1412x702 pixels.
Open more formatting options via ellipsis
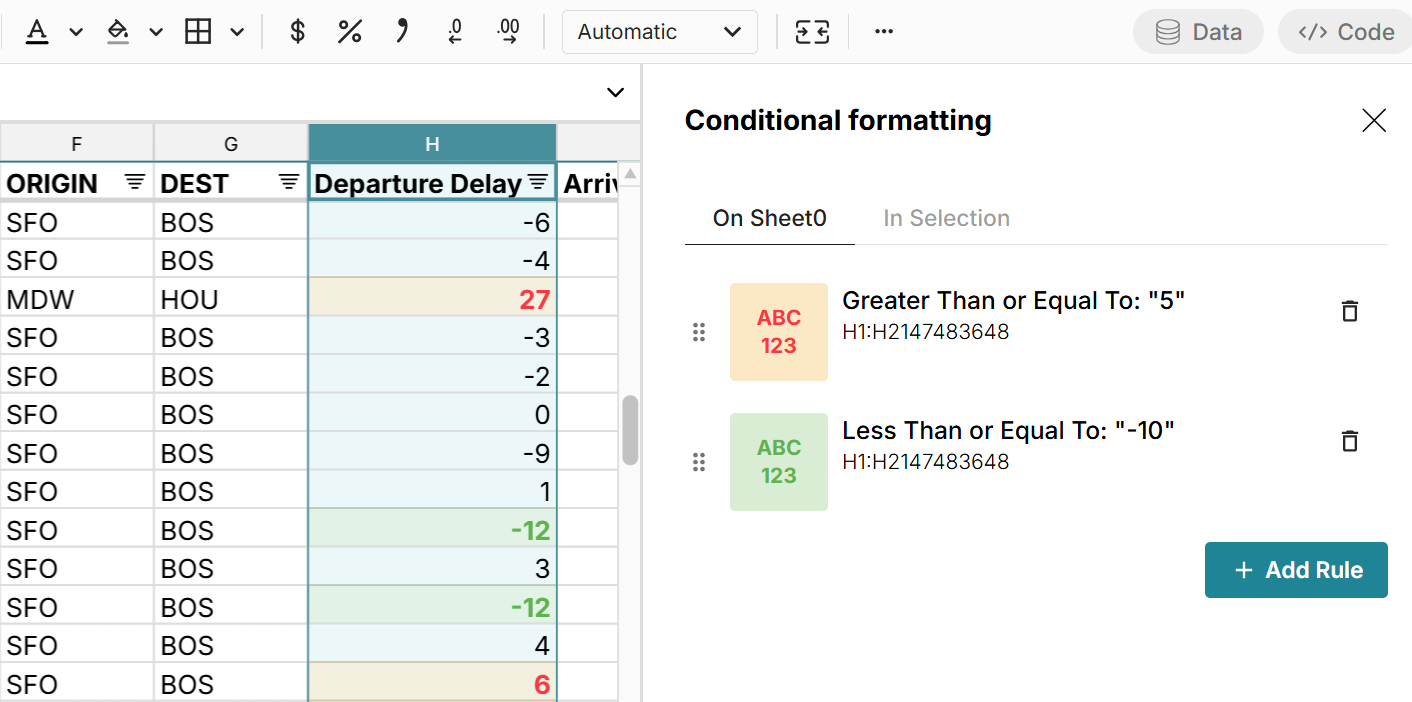click(883, 31)
